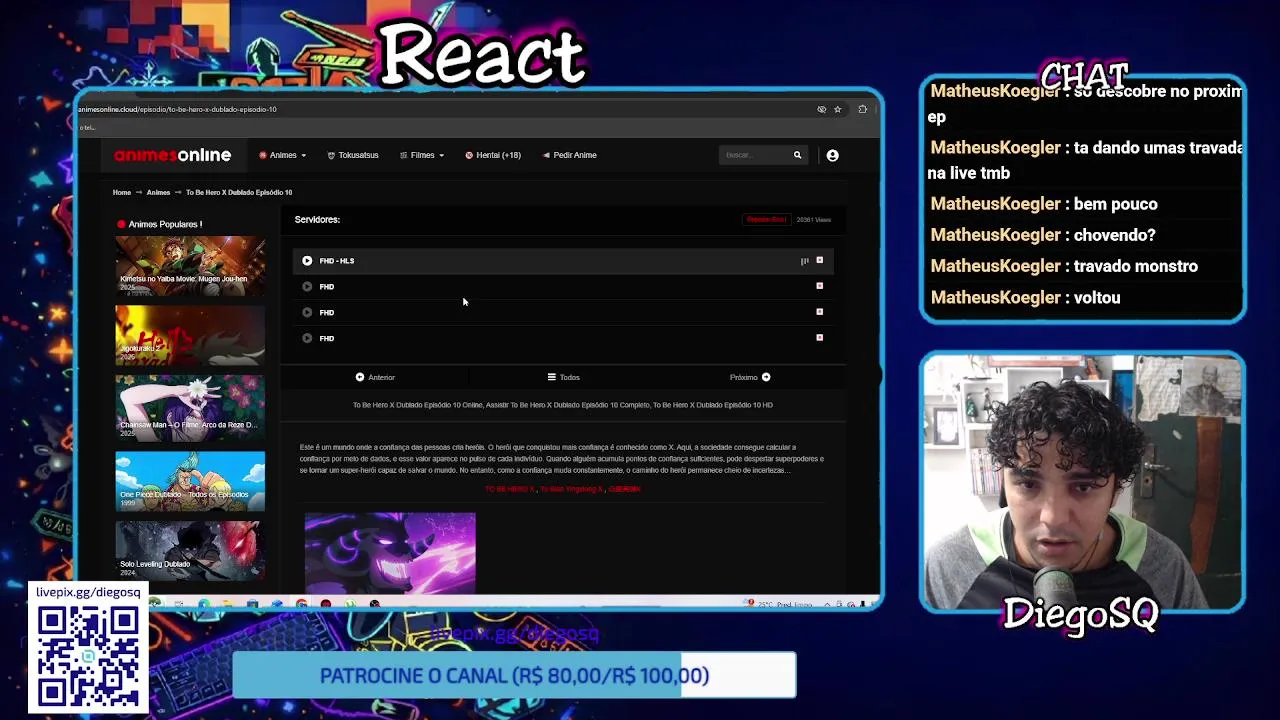Go to the Anterior episode
Screen dimensions: 1280x720
(x=375, y=377)
